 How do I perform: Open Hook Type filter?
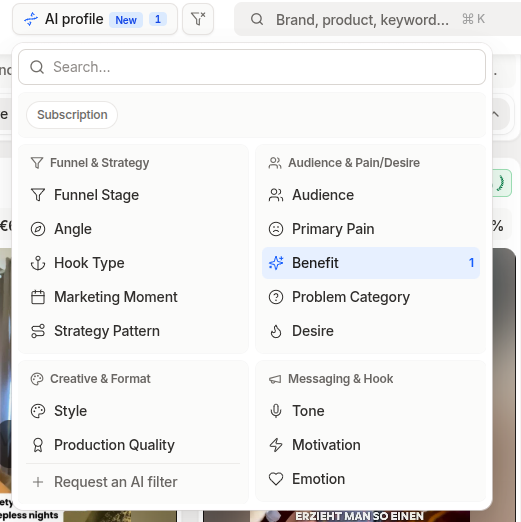133,263
